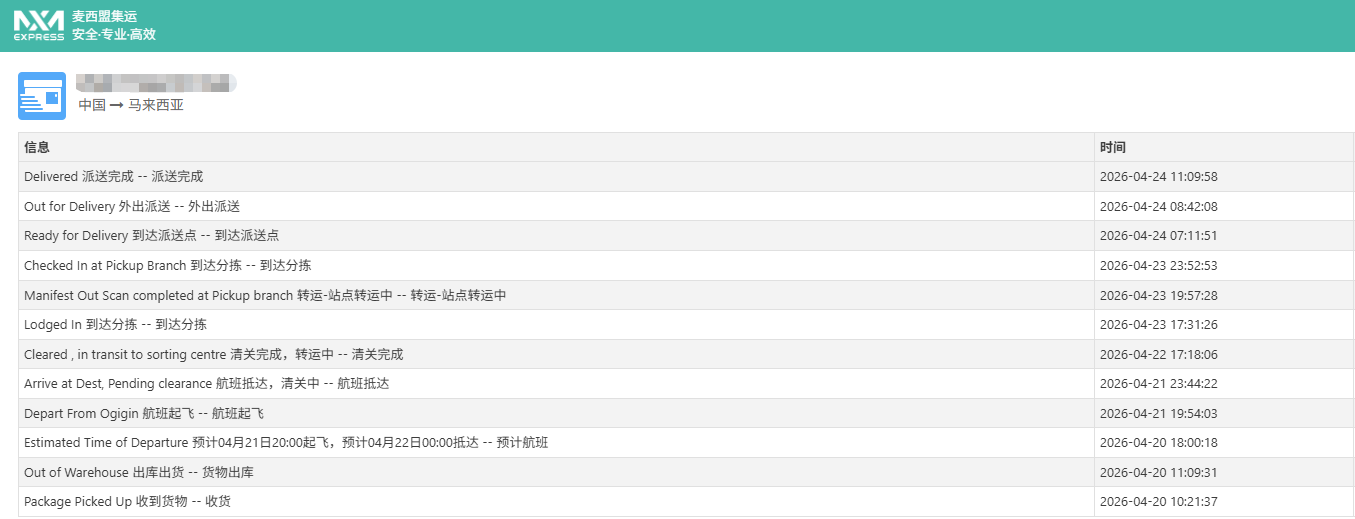Select the Delivered 派送完成 row
1355x519 pixels.
coord(113,177)
